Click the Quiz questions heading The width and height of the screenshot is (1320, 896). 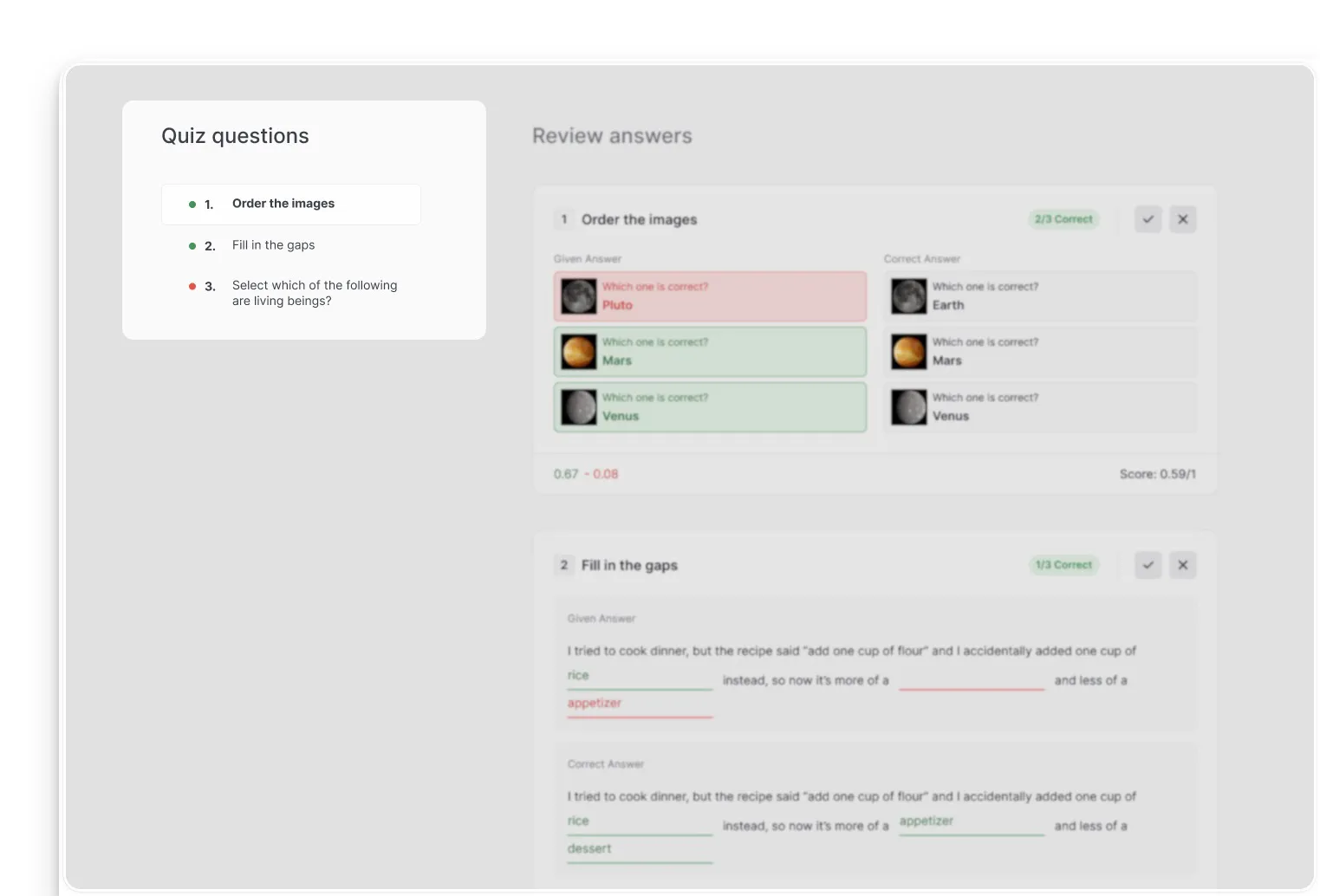click(235, 136)
